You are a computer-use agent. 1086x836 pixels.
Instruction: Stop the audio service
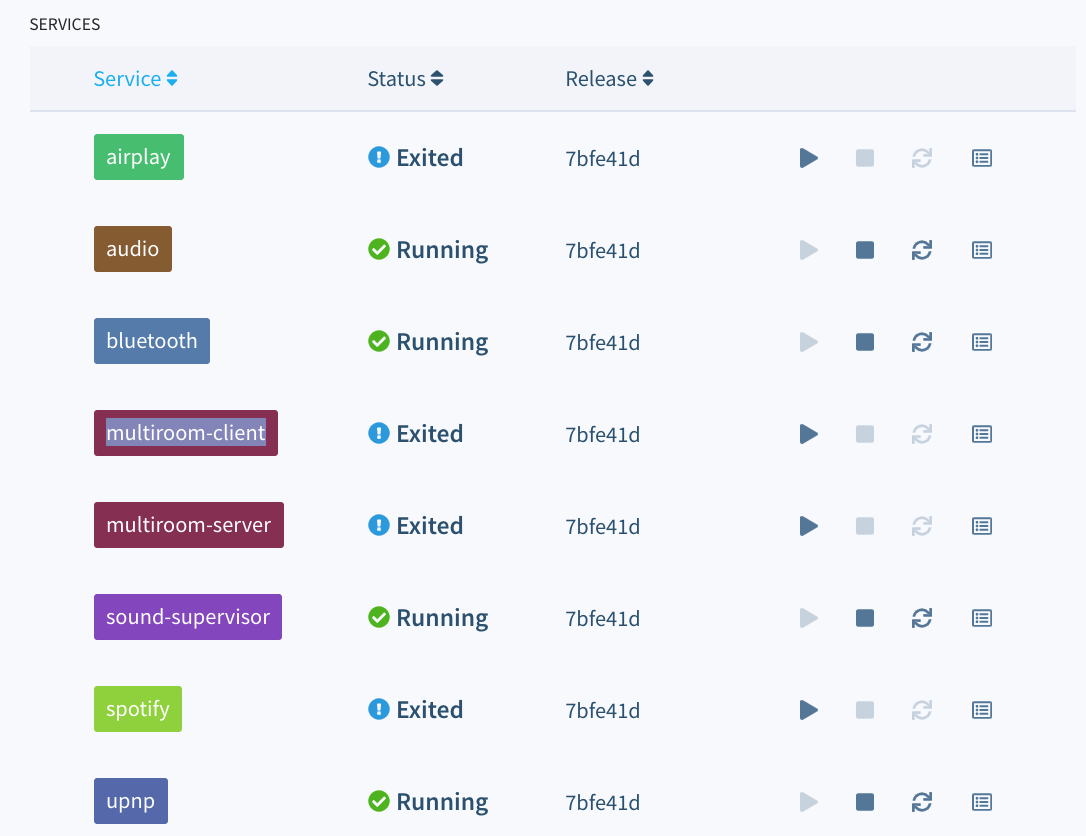864,250
